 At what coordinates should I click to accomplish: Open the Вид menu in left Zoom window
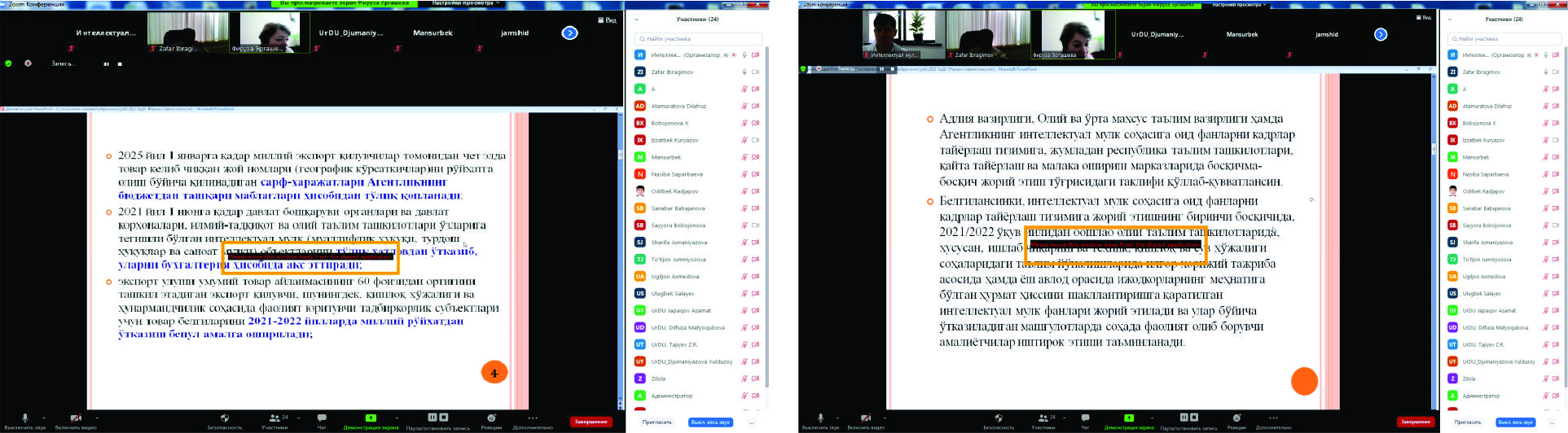pyautogui.click(x=607, y=20)
